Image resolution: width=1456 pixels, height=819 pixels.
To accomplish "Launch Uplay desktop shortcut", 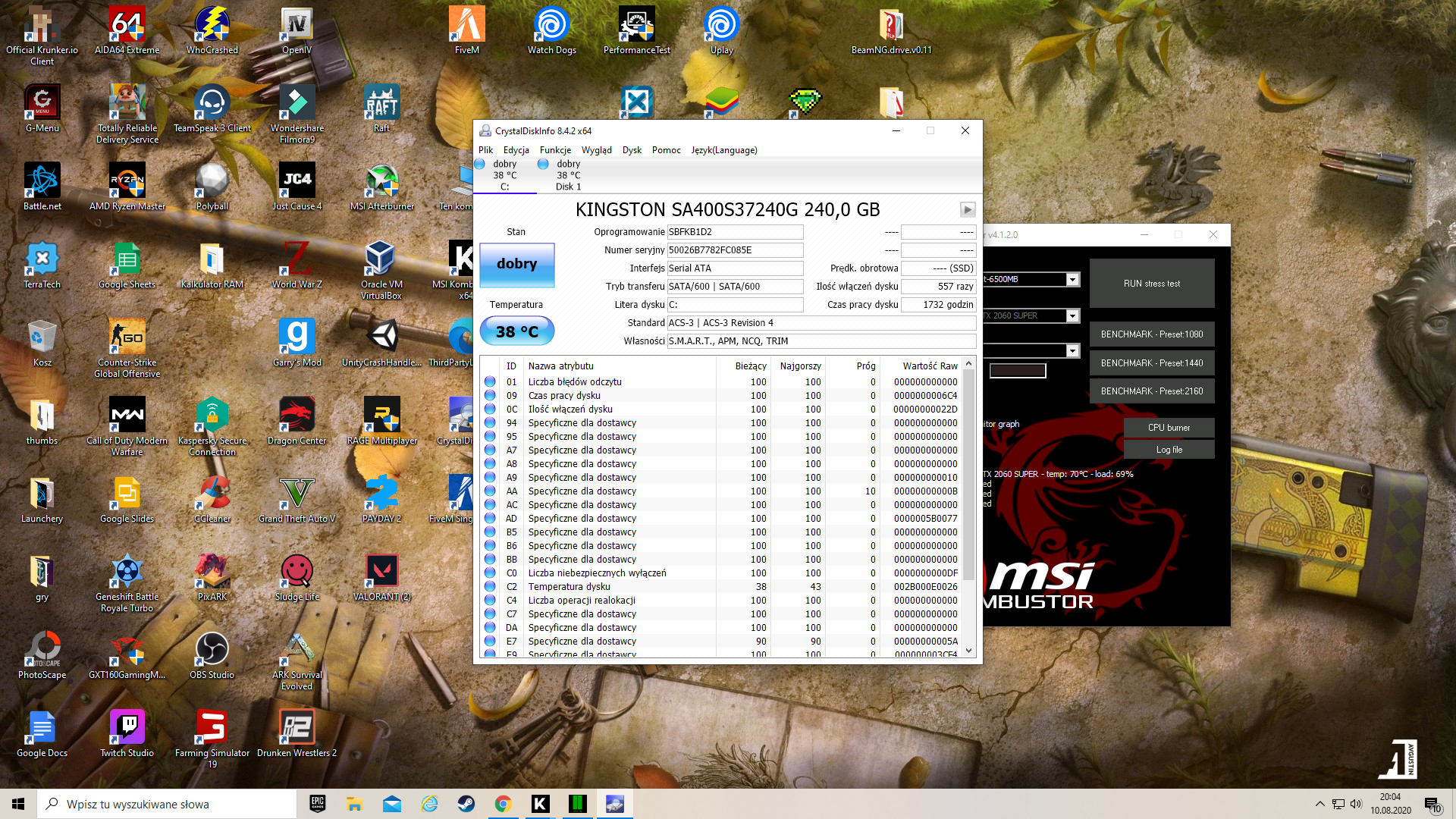I will click(721, 30).
